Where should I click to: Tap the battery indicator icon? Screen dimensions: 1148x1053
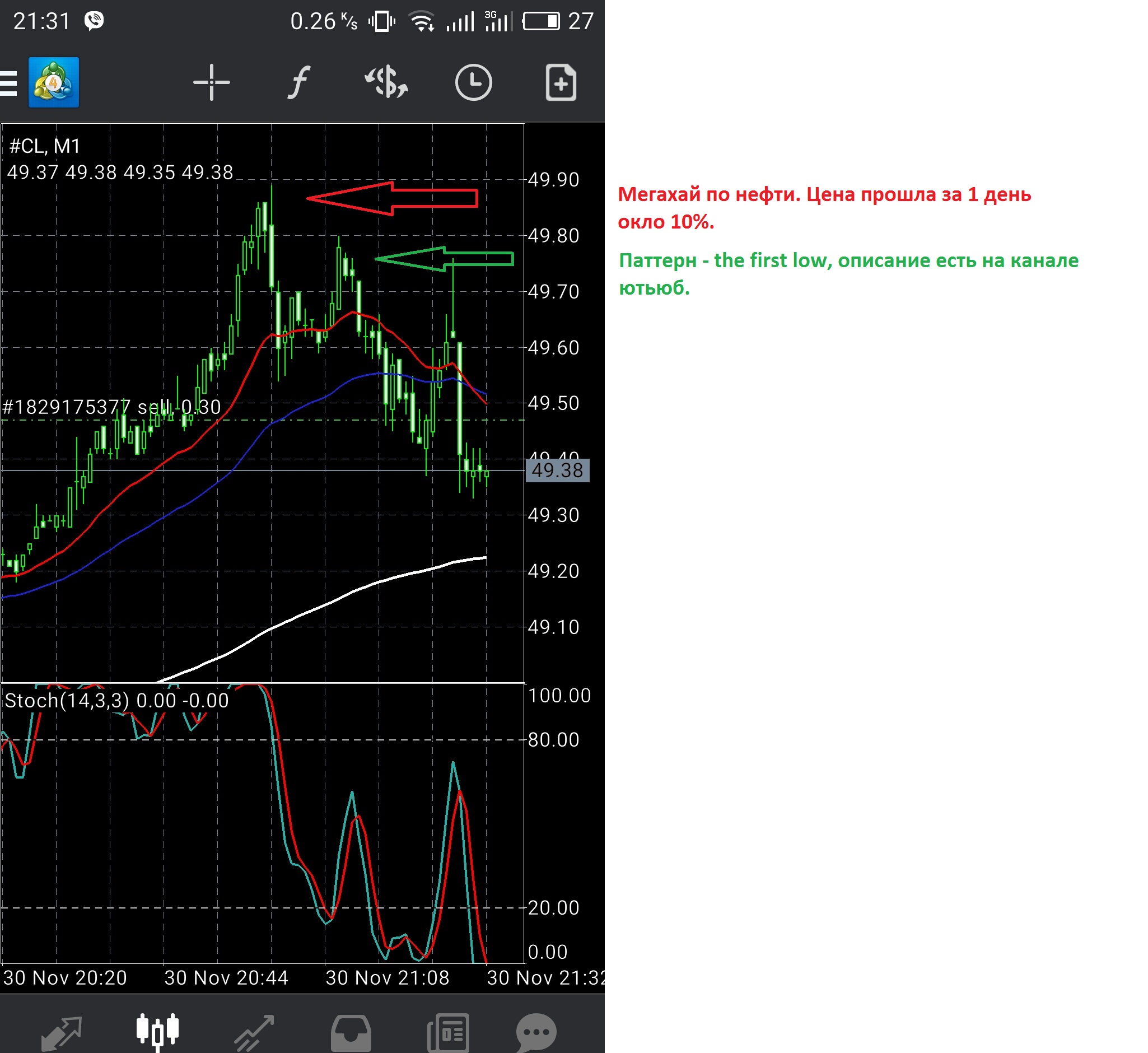point(542,22)
